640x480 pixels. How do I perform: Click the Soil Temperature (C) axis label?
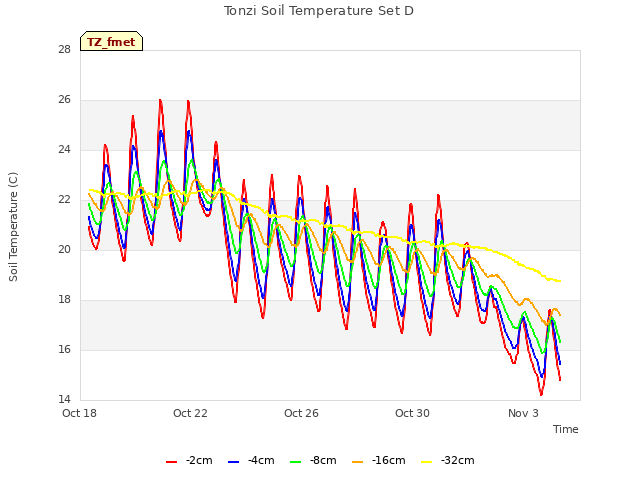point(13,227)
